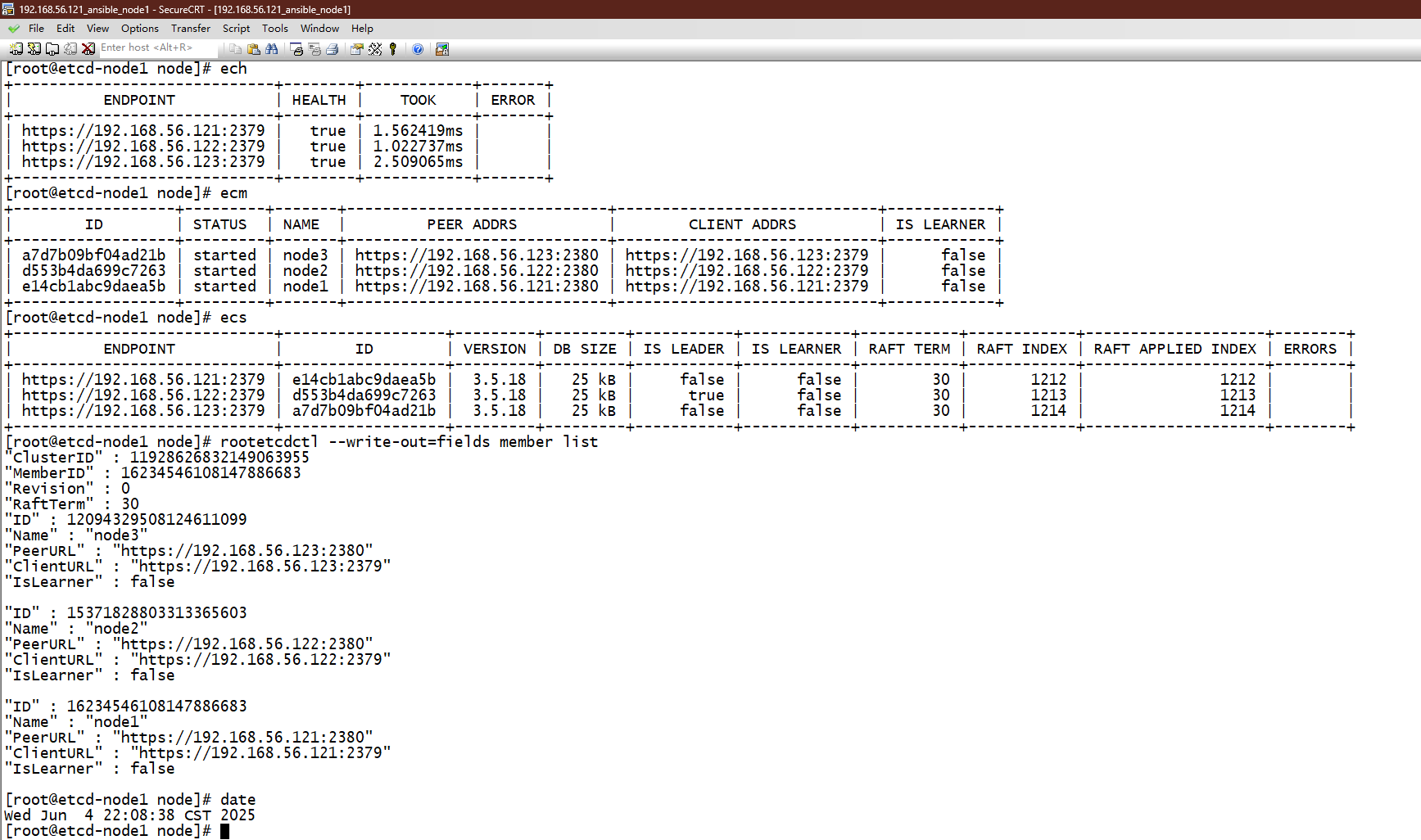Click the date output line Wed Jun 4
This screenshot has height=840, width=1421.
(x=129, y=815)
